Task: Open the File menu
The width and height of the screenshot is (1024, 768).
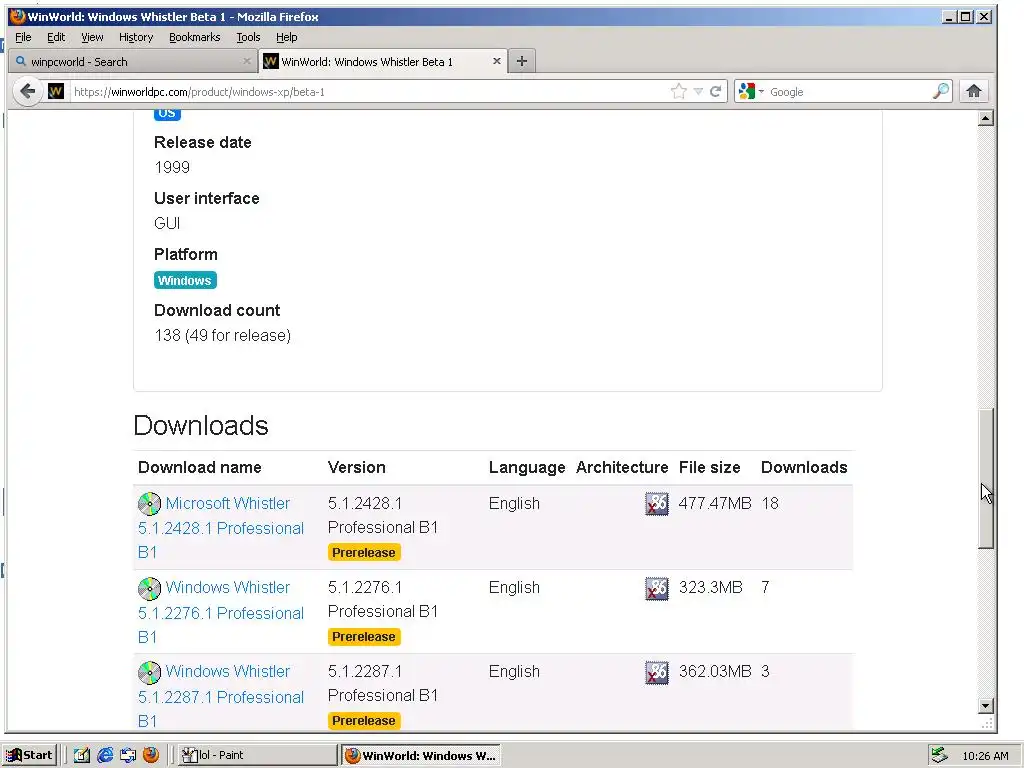Action: pyautogui.click(x=23, y=37)
